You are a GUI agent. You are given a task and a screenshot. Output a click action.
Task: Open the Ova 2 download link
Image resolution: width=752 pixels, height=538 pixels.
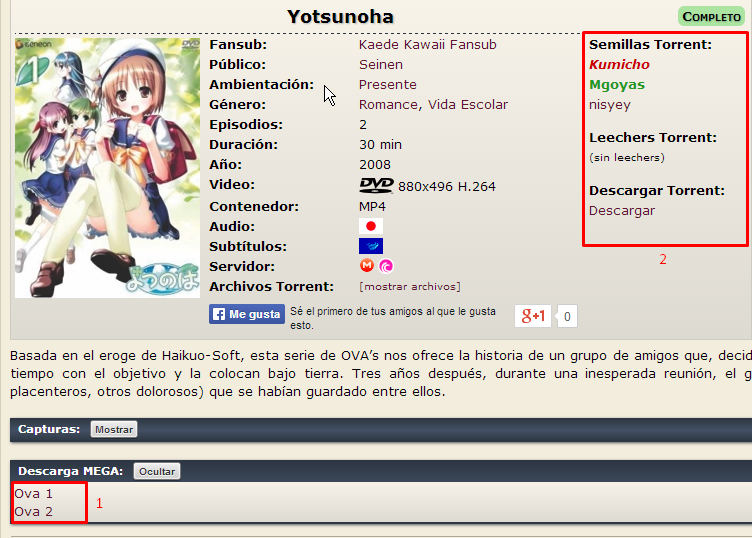[33, 511]
